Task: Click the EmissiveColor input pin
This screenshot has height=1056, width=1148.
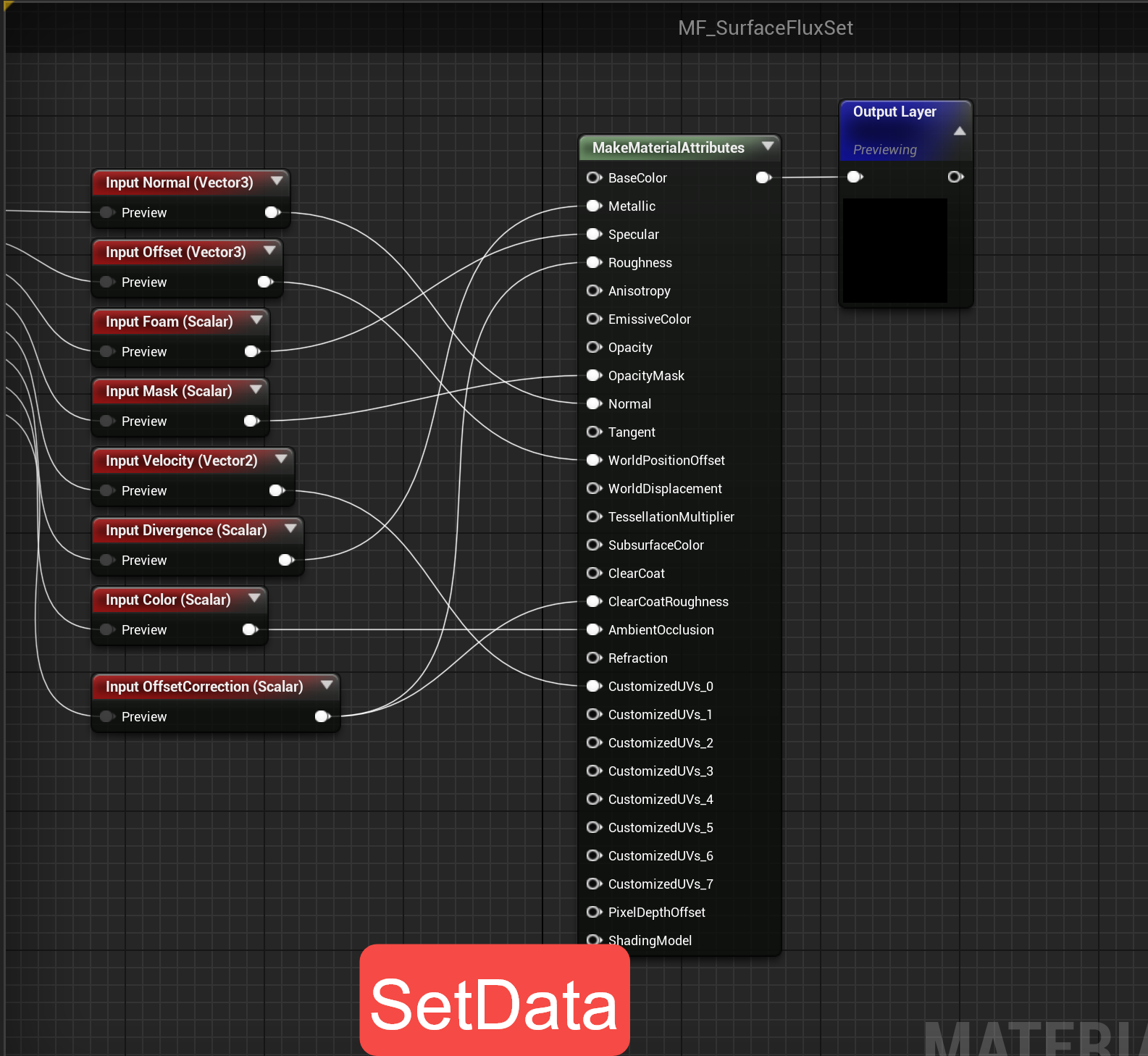Action: pyautogui.click(x=594, y=319)
